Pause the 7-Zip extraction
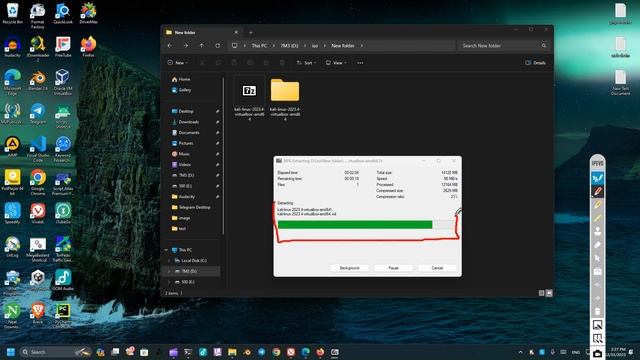The height and width of the screenshot is (360, 640). [393, 268]
